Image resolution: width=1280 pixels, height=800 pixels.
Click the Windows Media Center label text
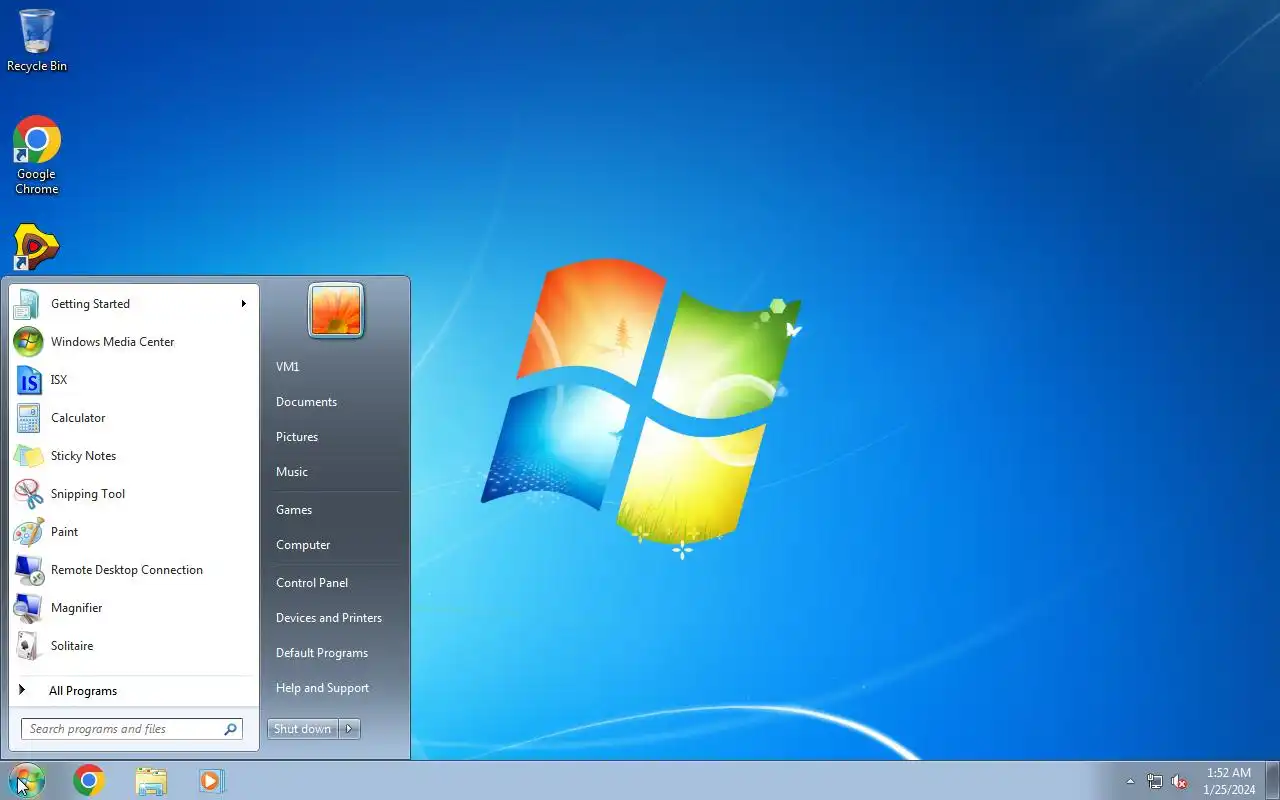click(113, 342)
